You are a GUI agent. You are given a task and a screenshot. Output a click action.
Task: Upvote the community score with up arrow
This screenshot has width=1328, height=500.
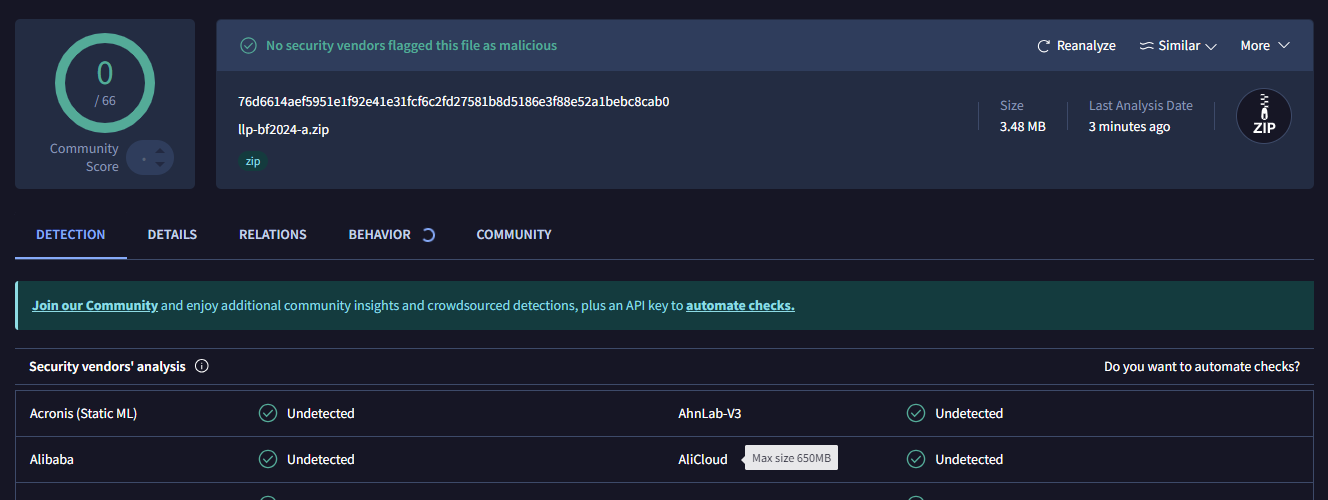pyautogui.click(x=160, y=151)
